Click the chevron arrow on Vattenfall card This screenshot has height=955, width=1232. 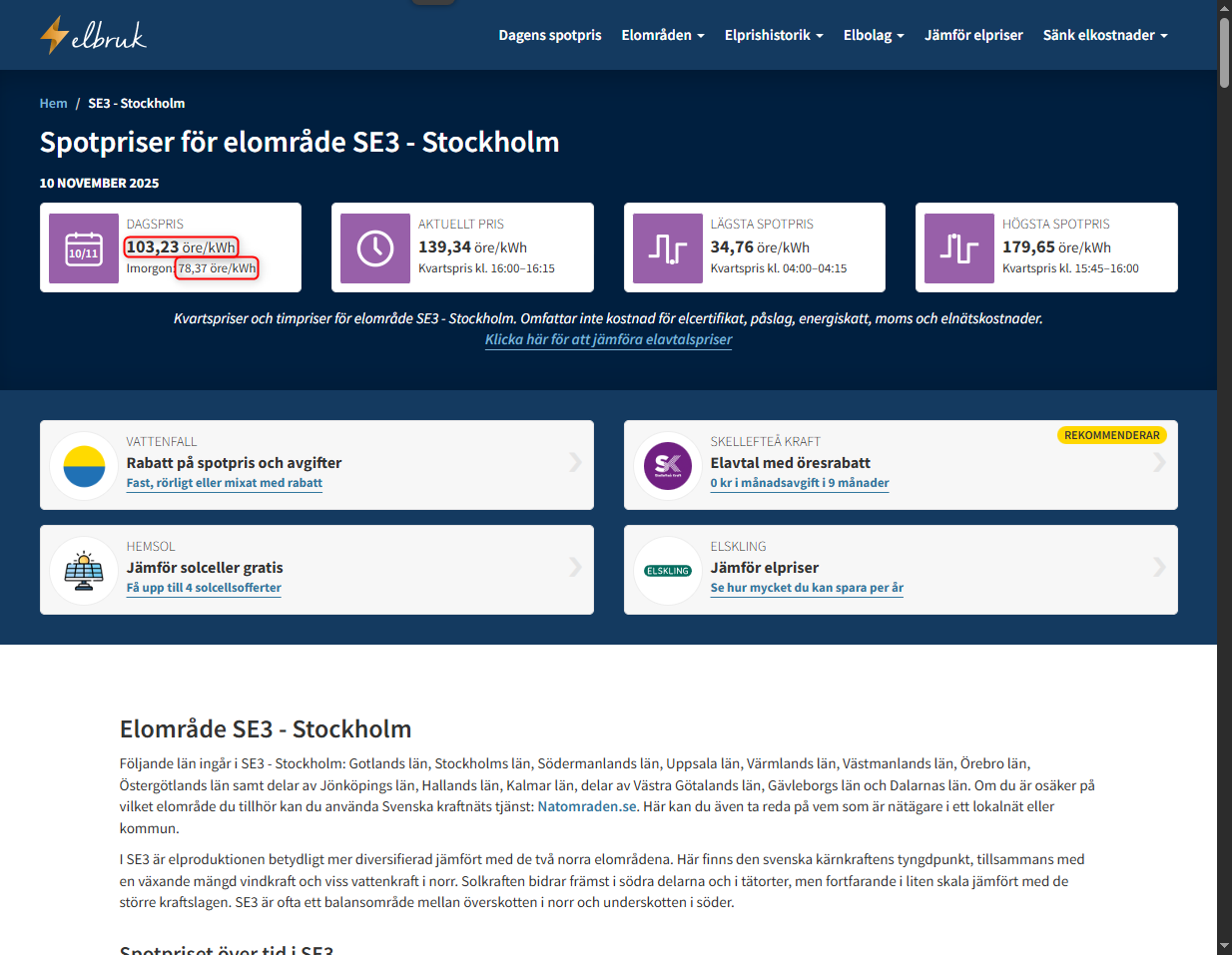point(575,462)
